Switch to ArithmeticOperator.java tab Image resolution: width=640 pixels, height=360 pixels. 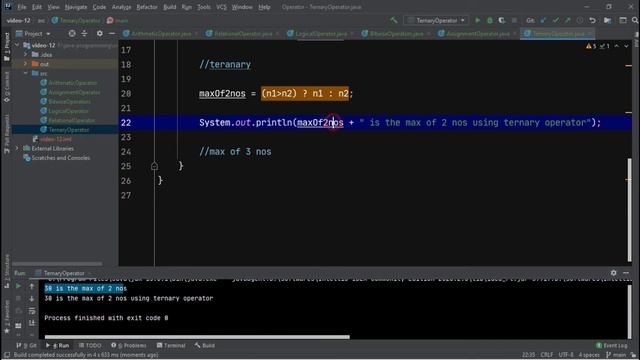click(161, 34)
